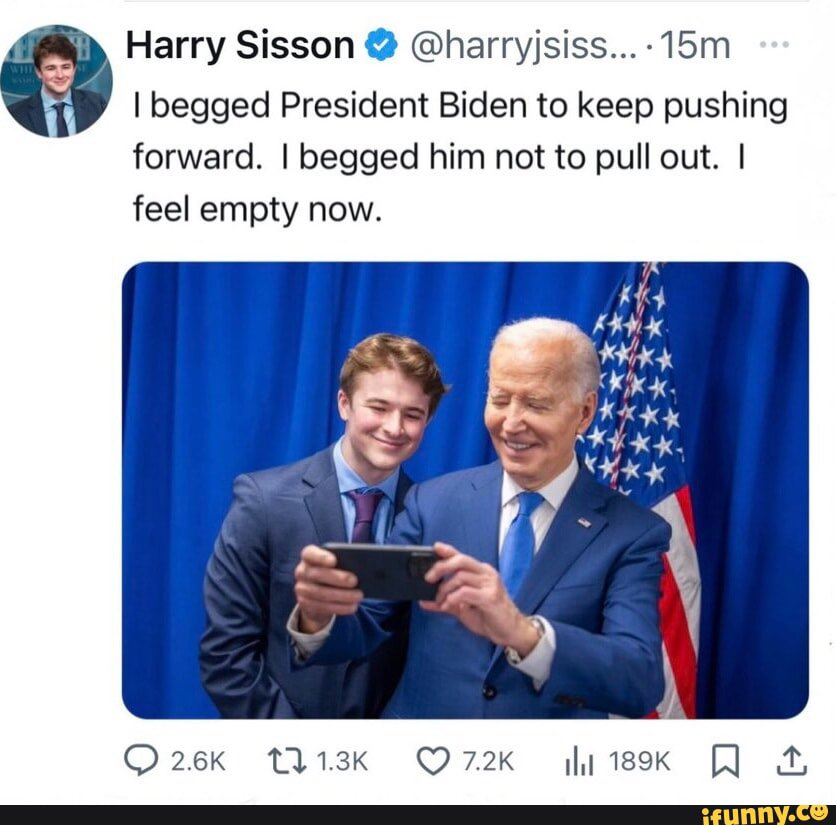Click the blue verified checkmark badge
The width and height of the screenshot is (836, 825).
coord(381,46)
